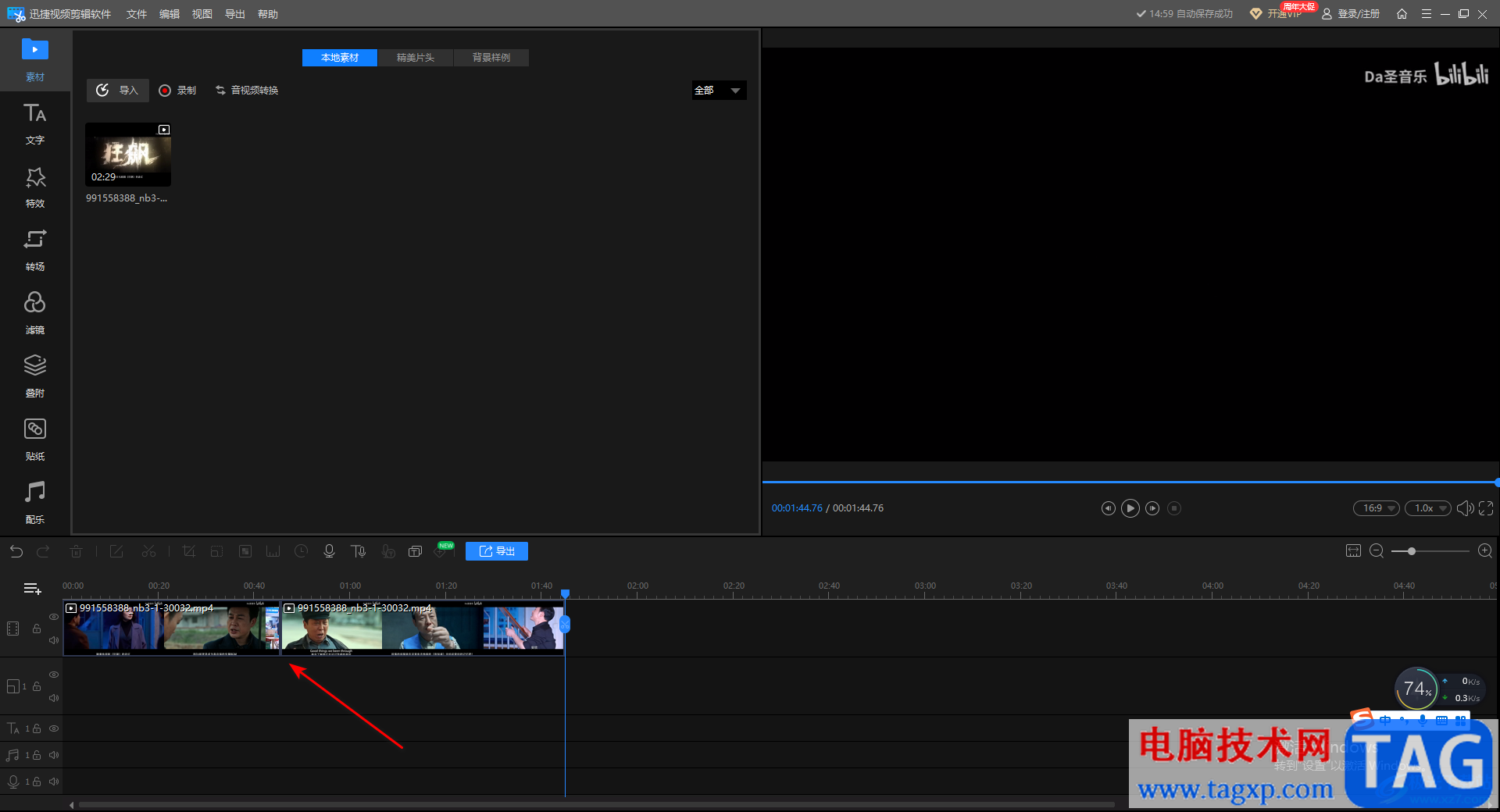Click the mosaic icon
This screenshot has width=1500, height=812.
click(x=245, y=551)
